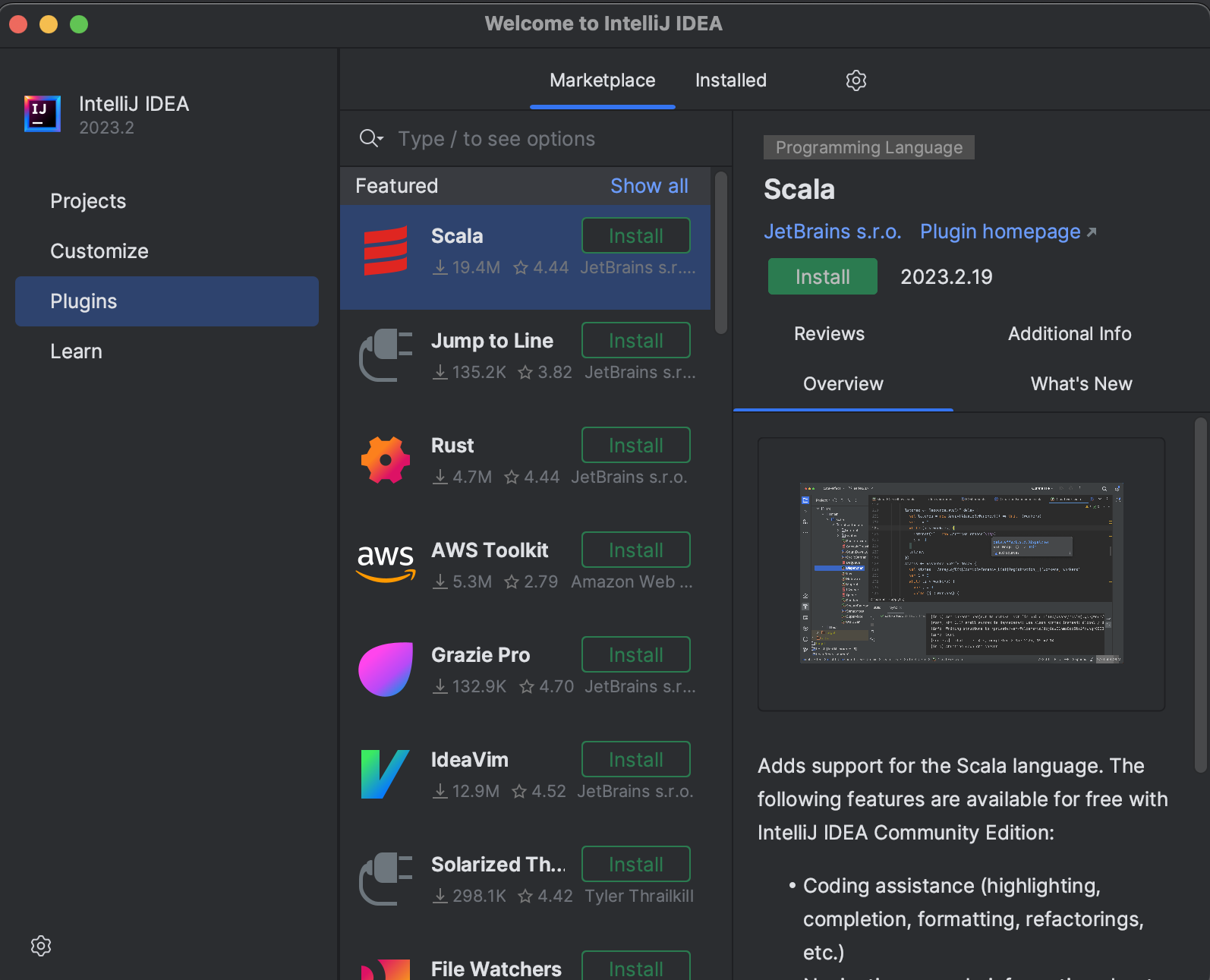Click Show all link for Featured
The width and height of the screenshot is (1210, 980).
pyautogui.click(x=649, y=186)
